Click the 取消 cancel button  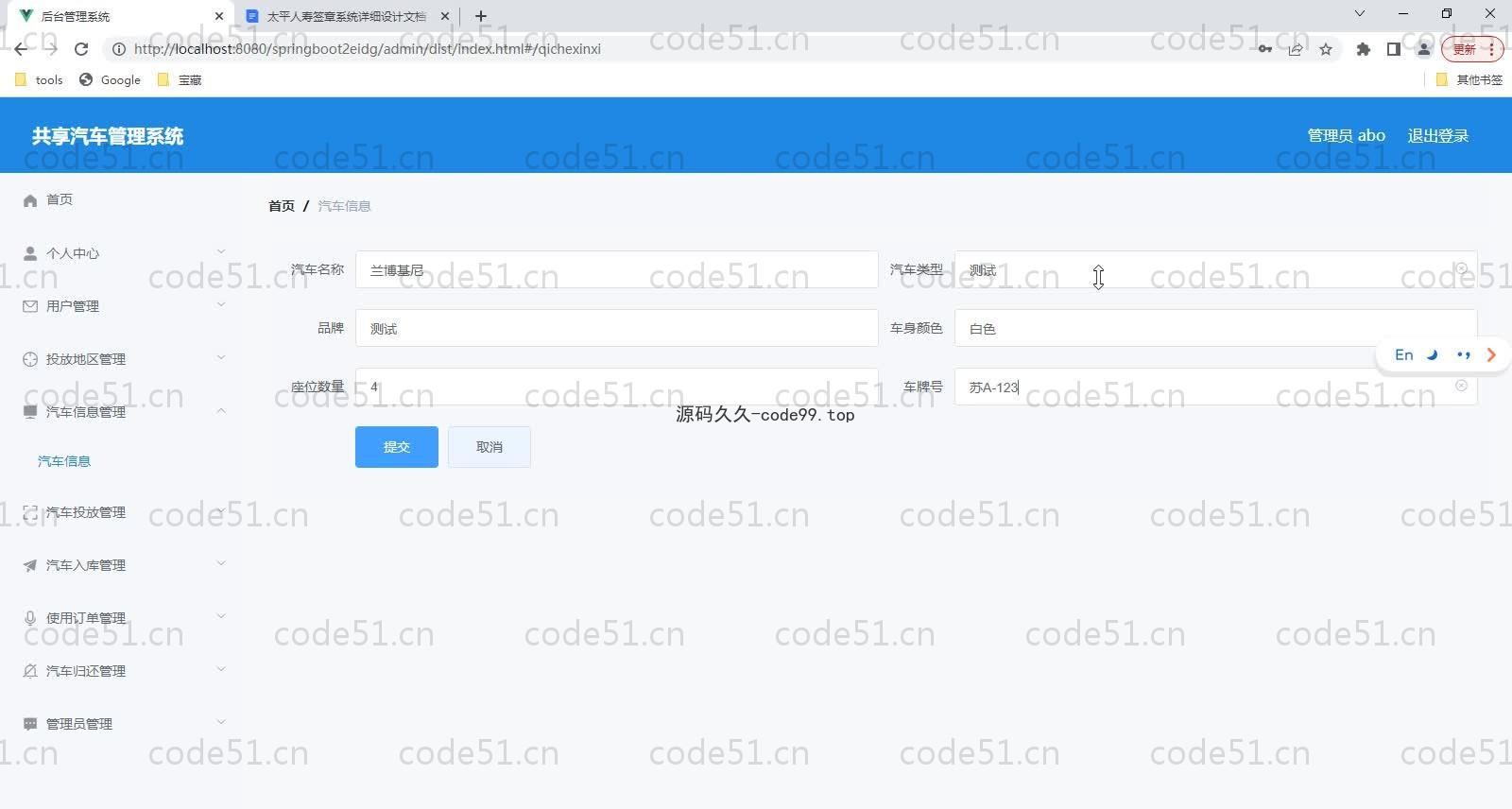click(x=490, y=447)
